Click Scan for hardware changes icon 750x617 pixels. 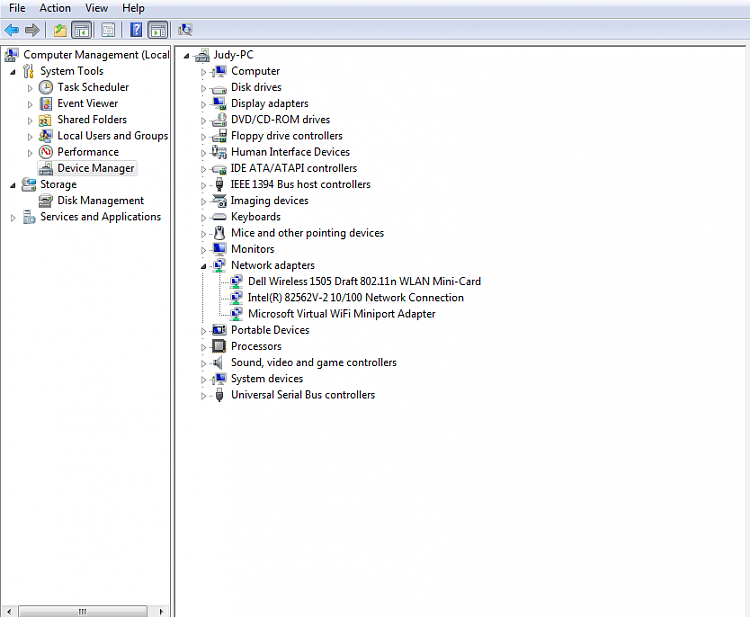point(185,30)
